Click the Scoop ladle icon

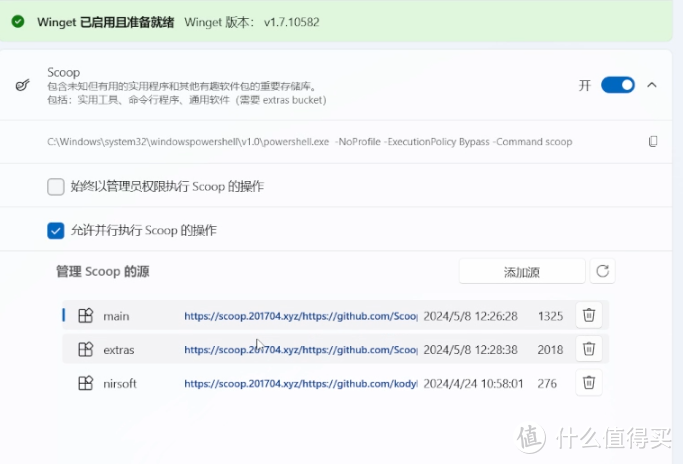(x=23, y=85)
